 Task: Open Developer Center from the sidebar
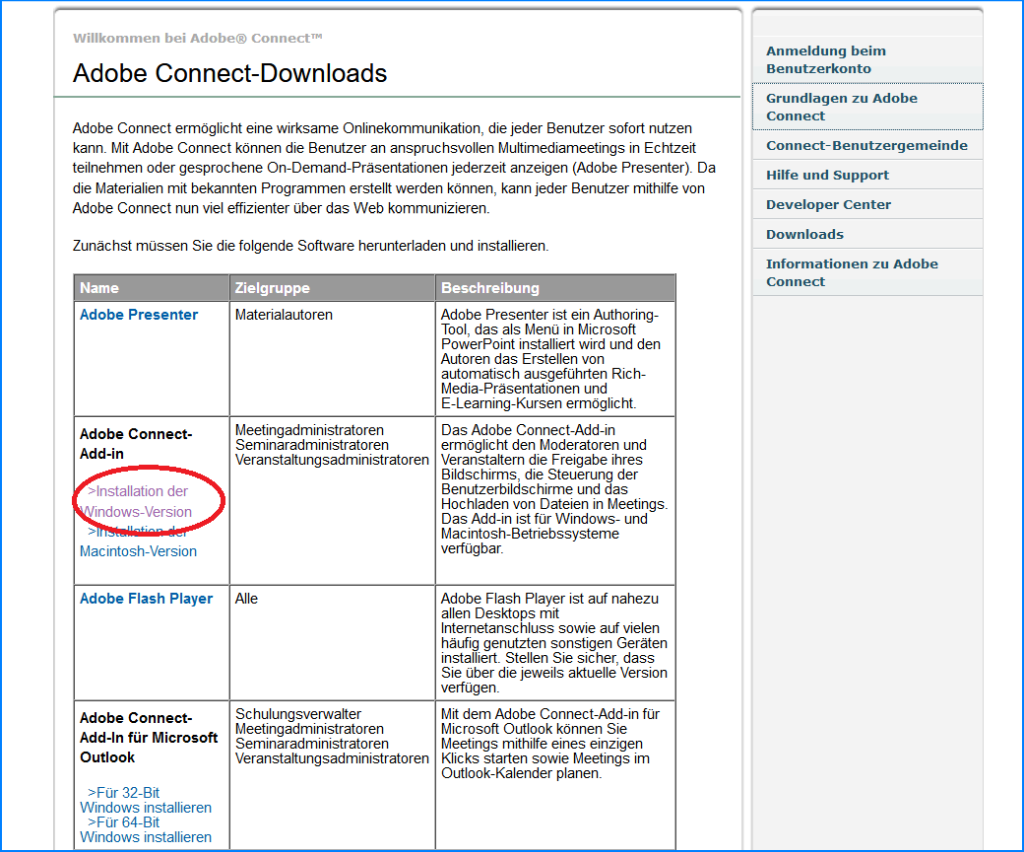[828, 205]
